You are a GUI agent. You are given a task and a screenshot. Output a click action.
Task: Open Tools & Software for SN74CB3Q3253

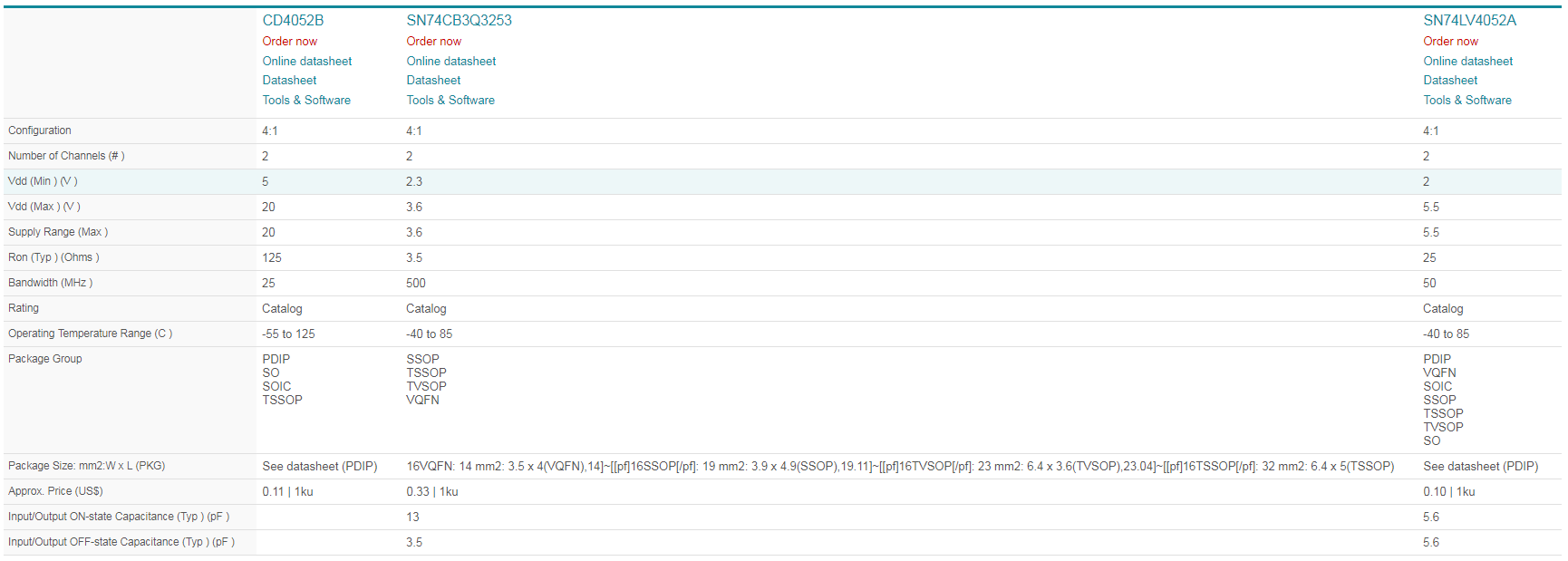tap(450, 100)
